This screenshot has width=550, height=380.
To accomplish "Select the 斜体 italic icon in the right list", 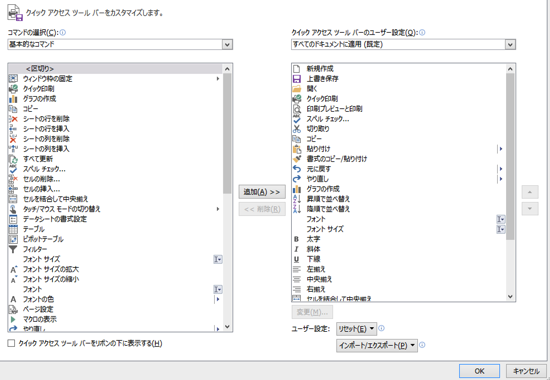I will [297, 249].
